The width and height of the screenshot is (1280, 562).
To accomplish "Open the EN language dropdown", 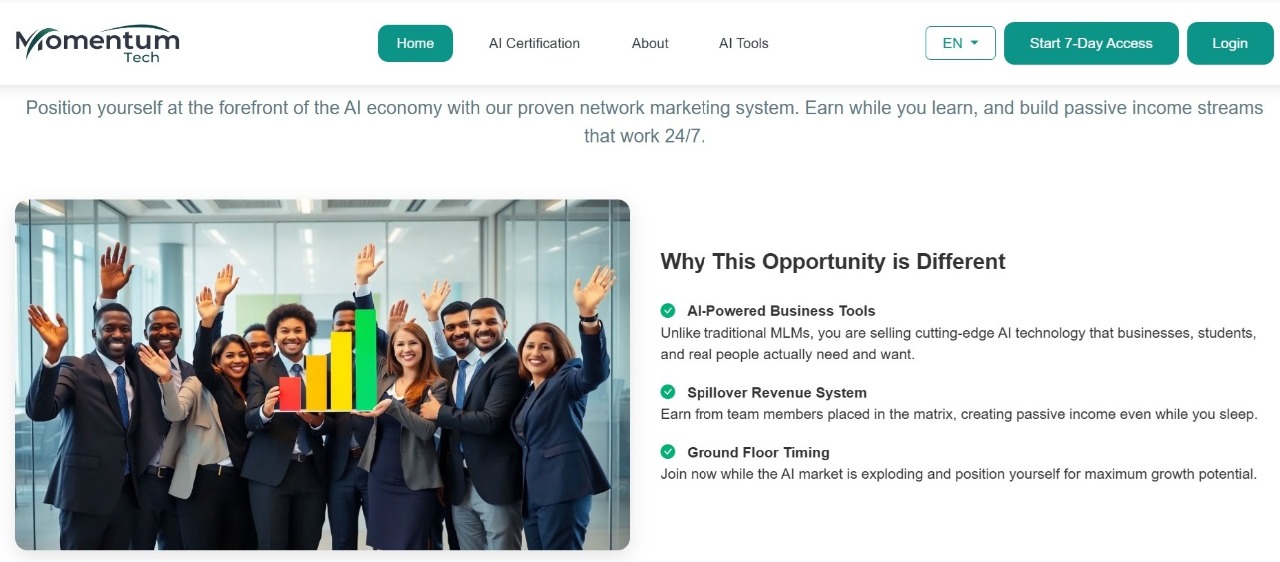I will 960,43.
